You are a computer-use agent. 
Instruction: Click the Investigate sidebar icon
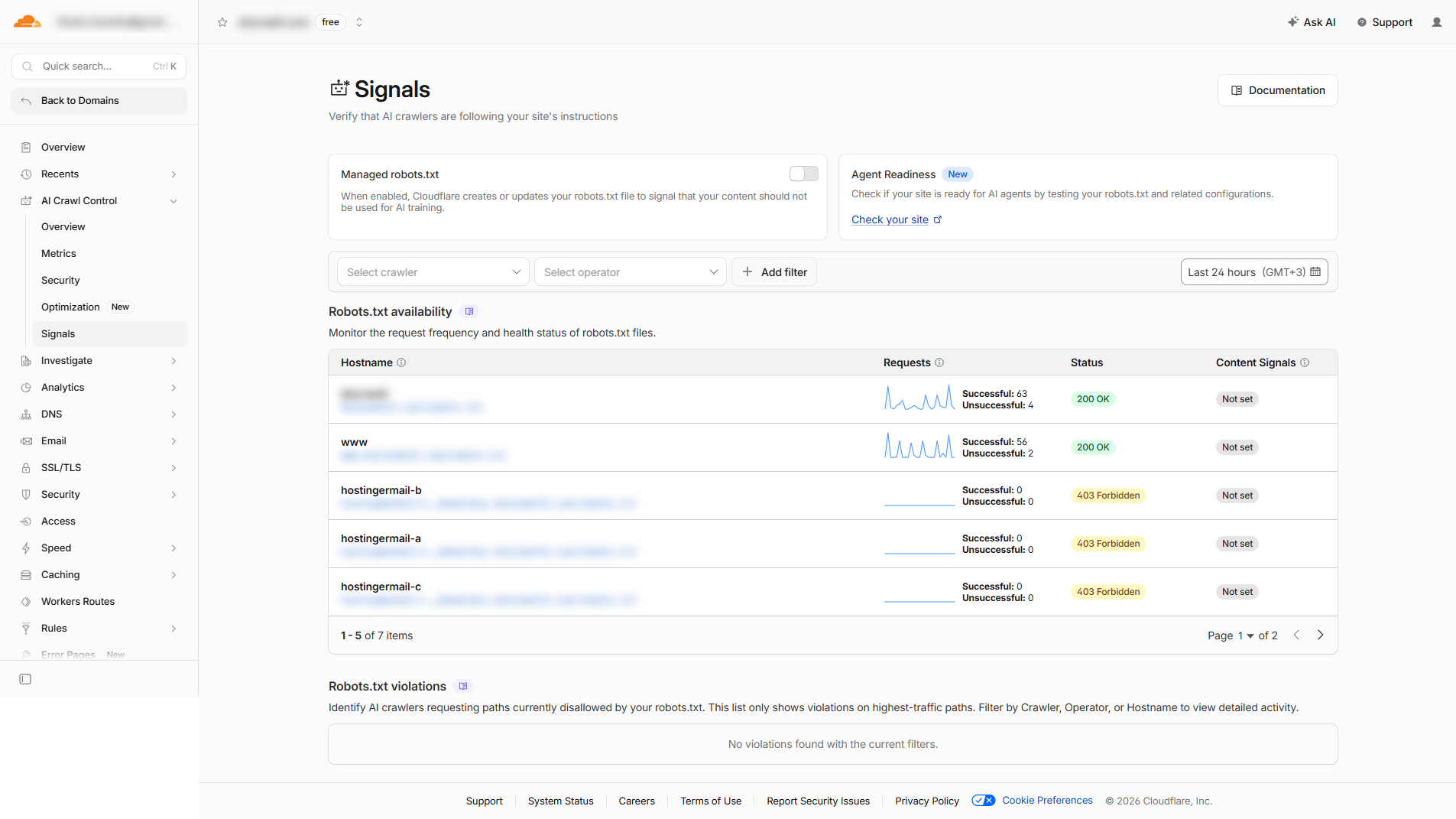tap(26, 361)
